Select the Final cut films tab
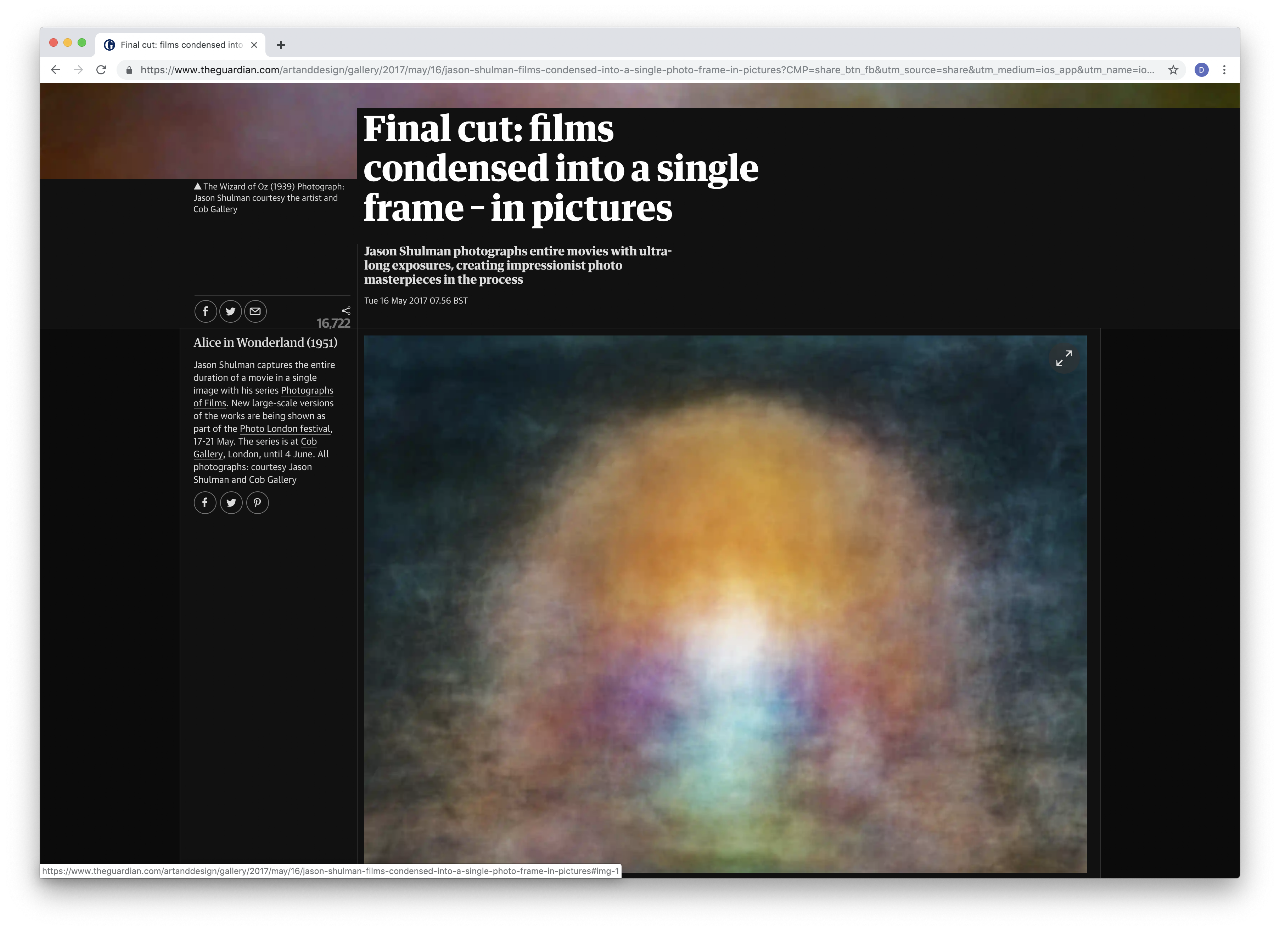Screen dimensions: 1280x931 [181, 45]
